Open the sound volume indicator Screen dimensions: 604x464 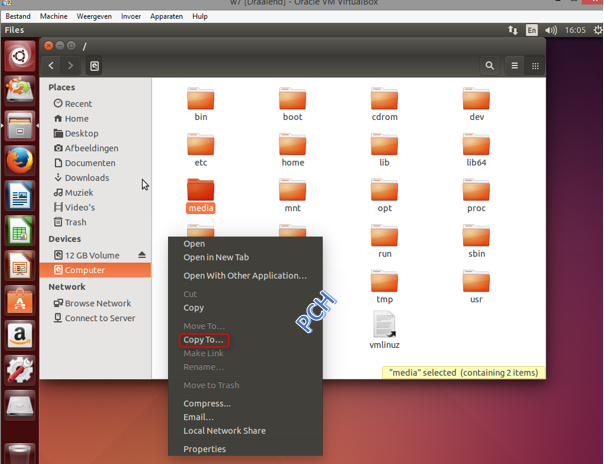click(551, 30)
